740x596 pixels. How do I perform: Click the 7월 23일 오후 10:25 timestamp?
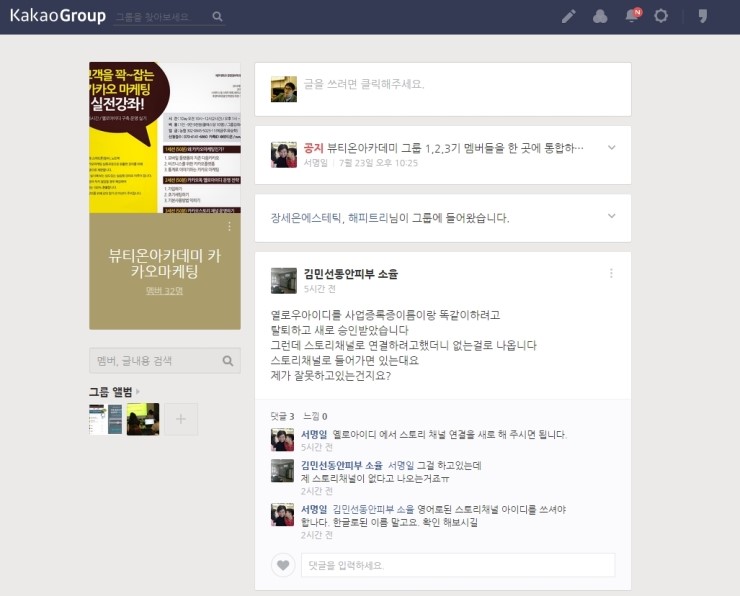[x=378, y=163]
